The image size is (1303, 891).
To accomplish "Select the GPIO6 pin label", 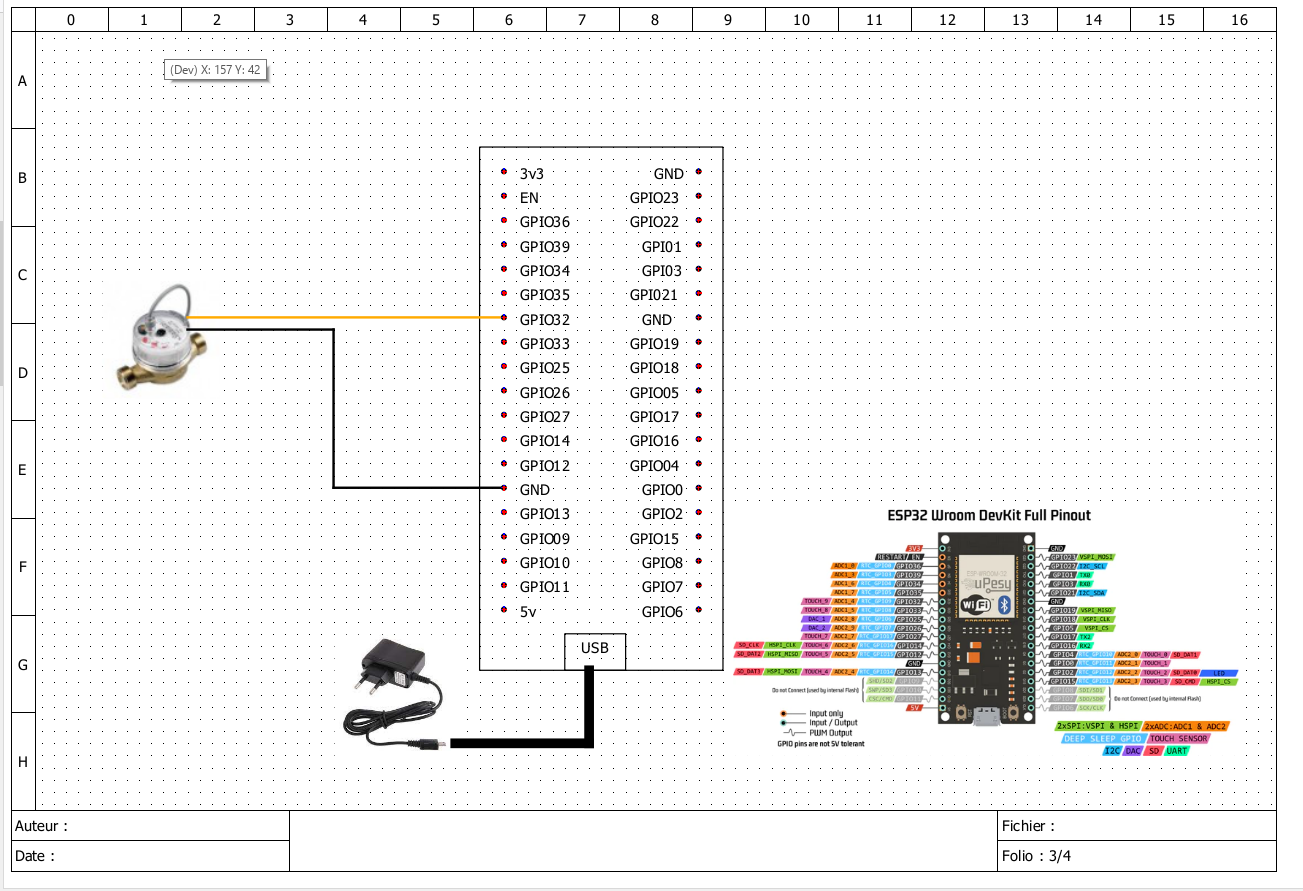I will (x=662, y=612).
